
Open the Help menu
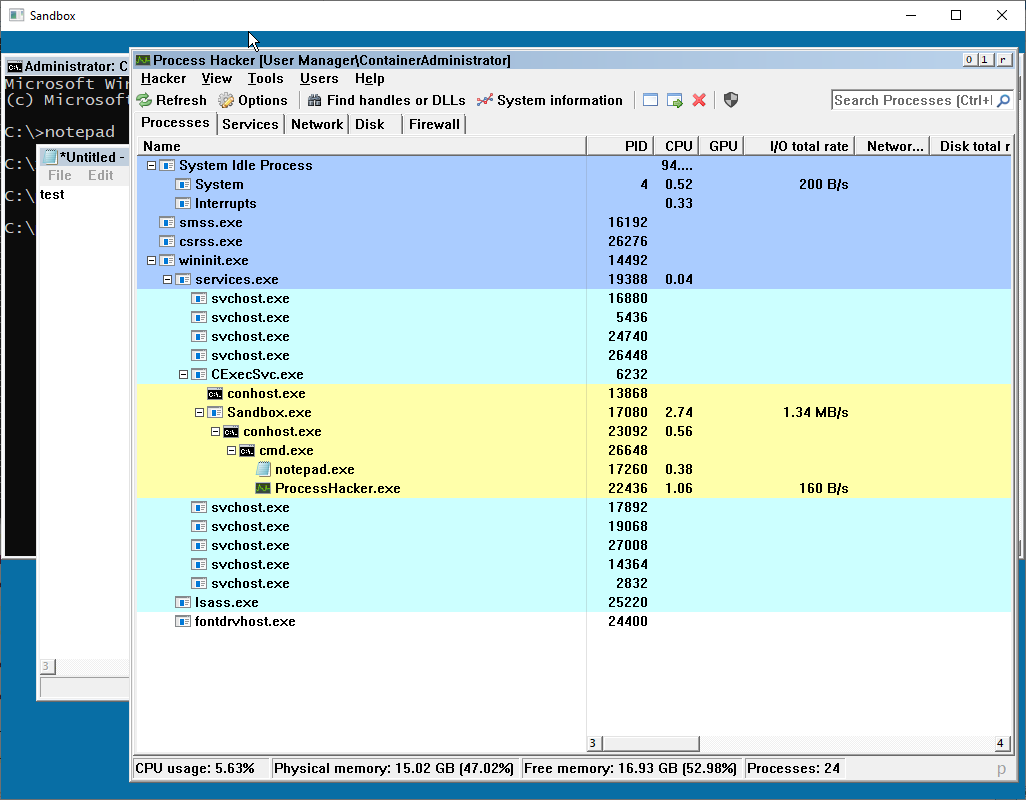[x=370, y=78]
